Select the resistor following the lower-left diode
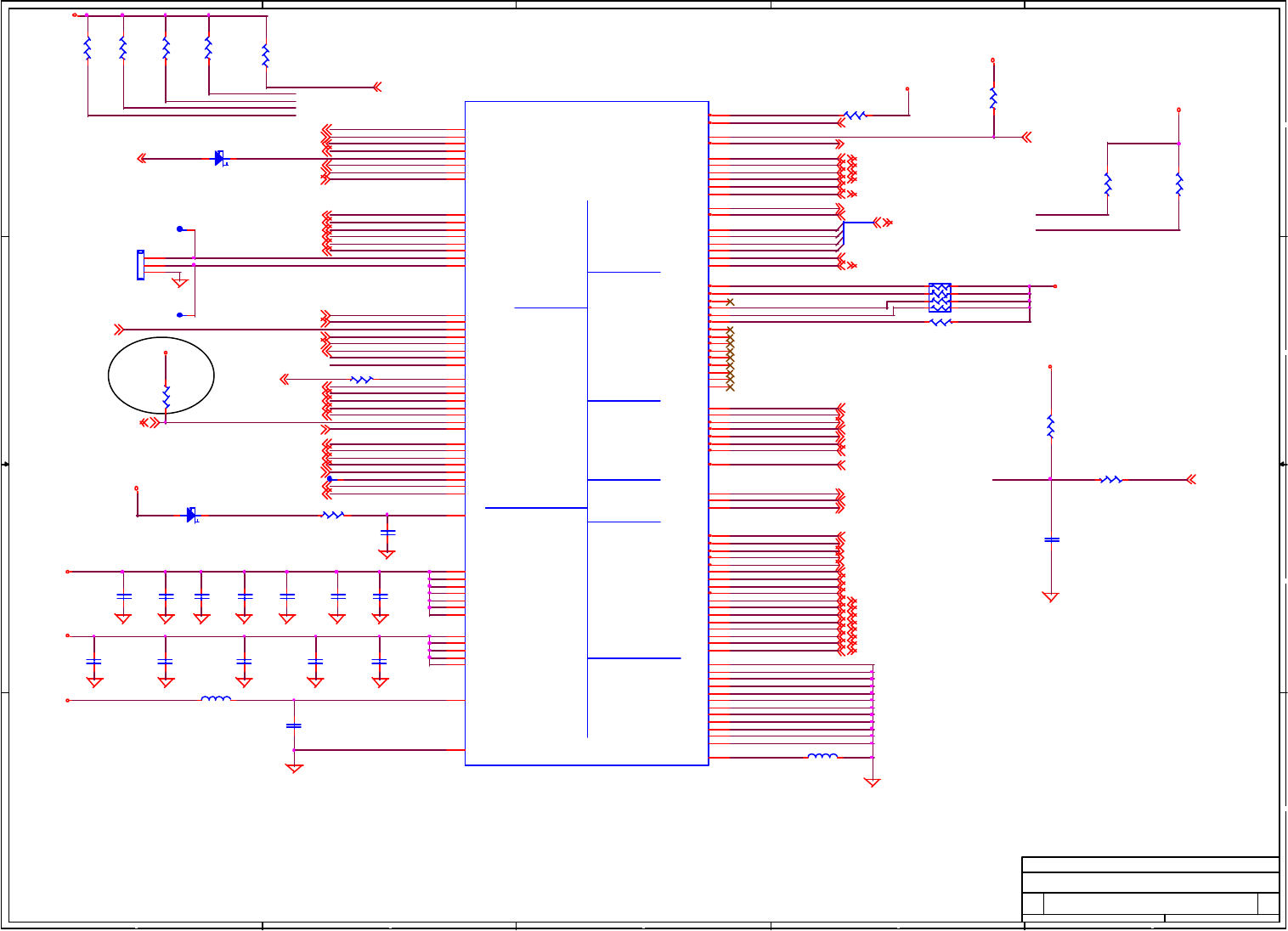1288x931 pixels. pos(333,515)
